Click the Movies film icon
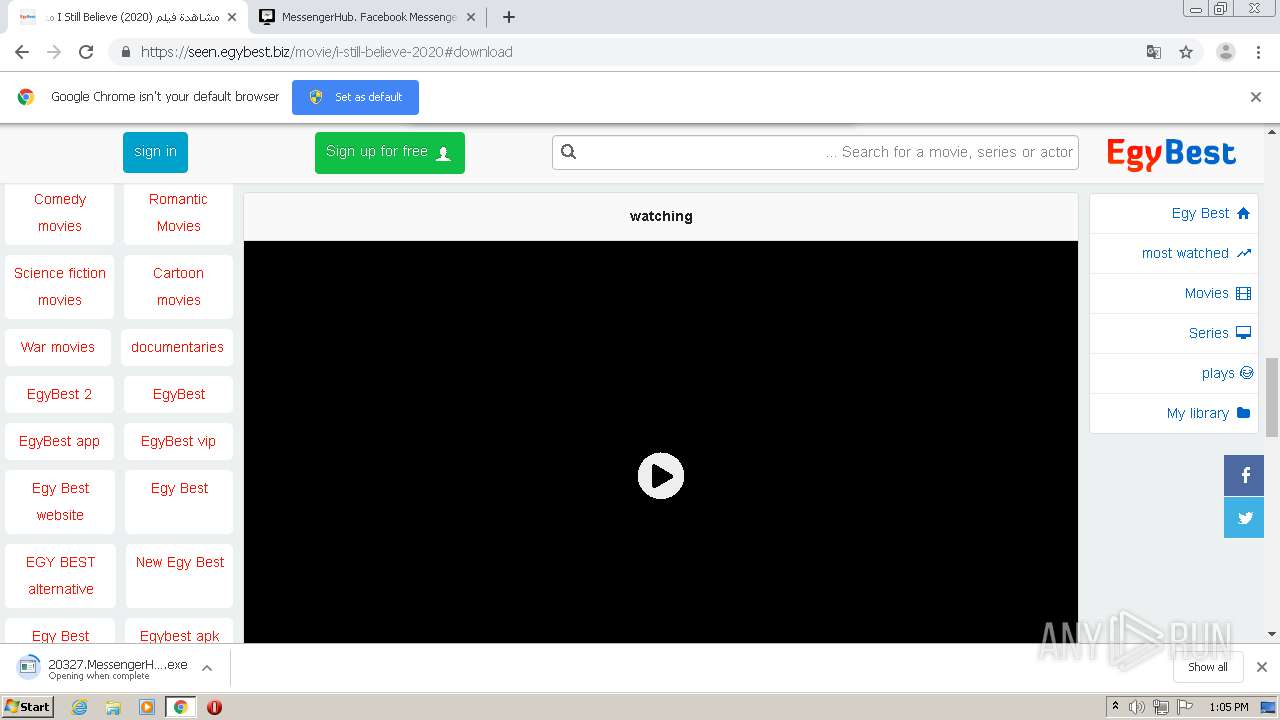Image resolution: width=1280 pixels, height=720 pixels. coord(1243,293)
